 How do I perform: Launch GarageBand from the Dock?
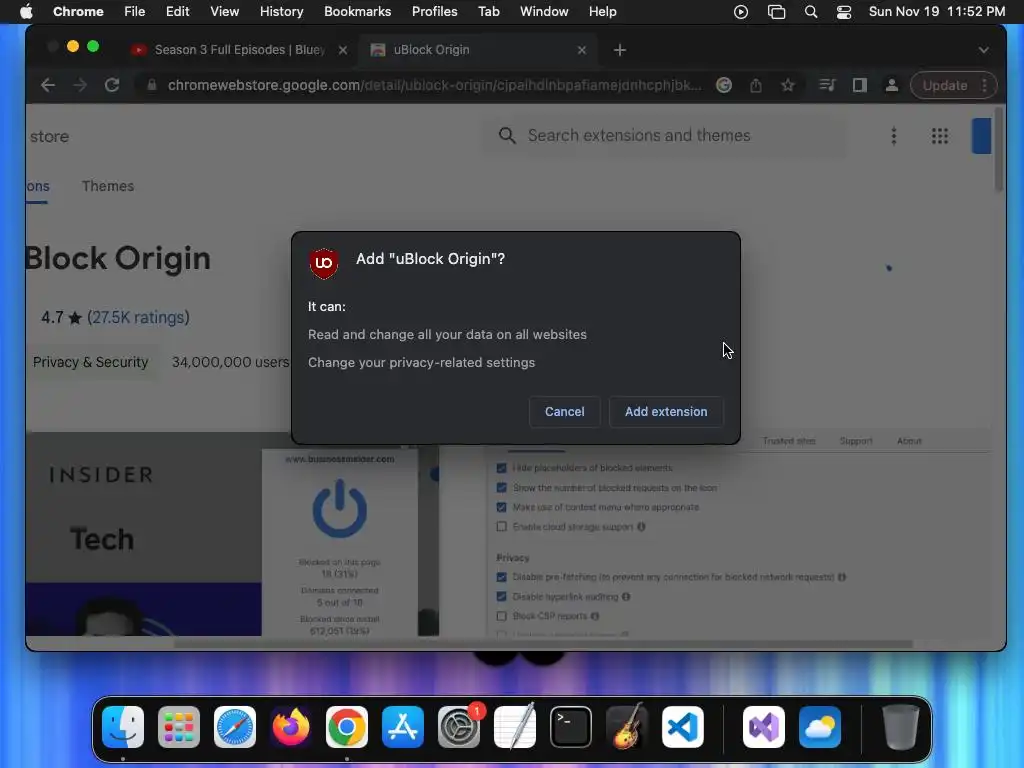click(627, 727)
